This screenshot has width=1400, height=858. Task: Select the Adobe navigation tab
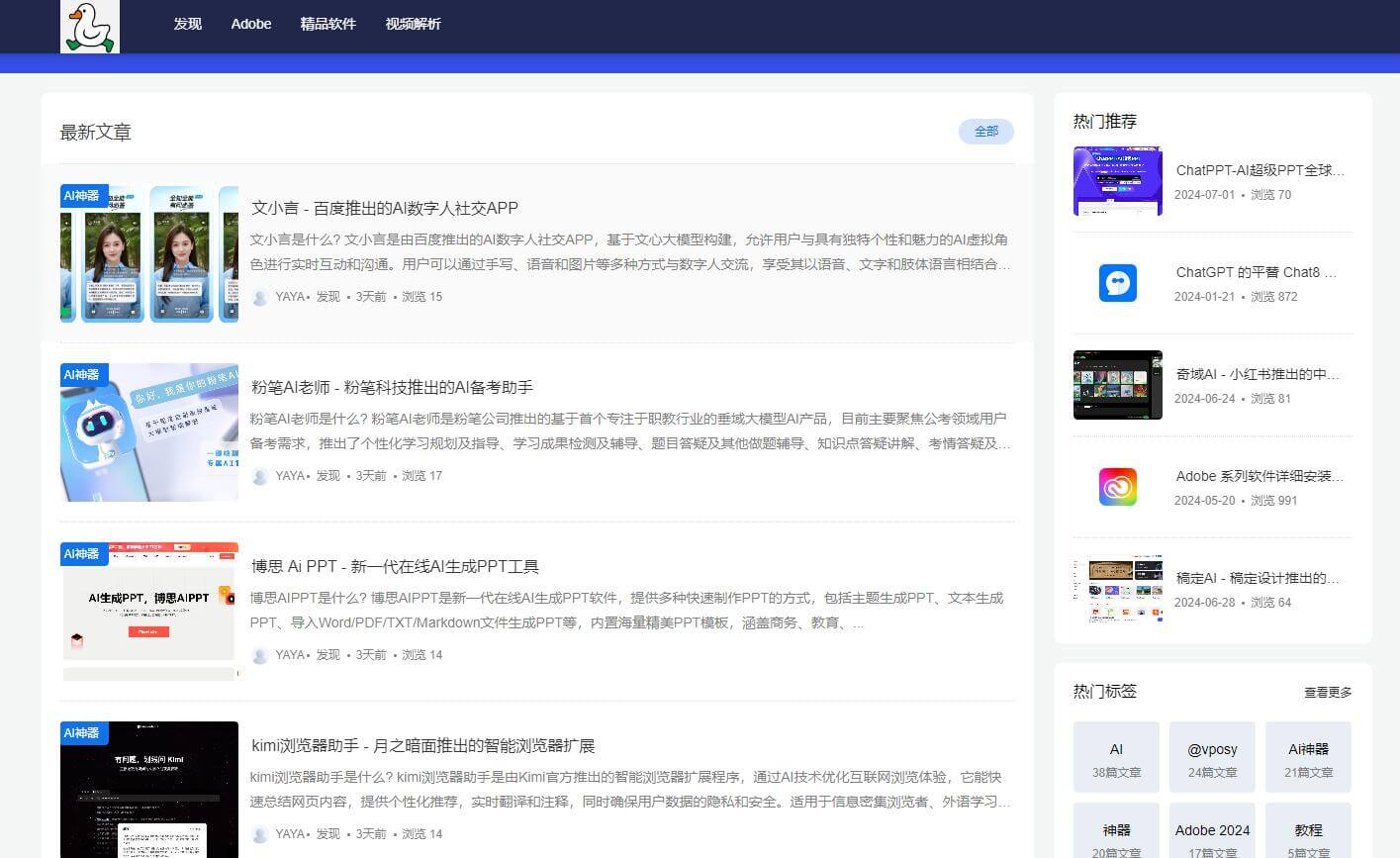pos(250,24)
